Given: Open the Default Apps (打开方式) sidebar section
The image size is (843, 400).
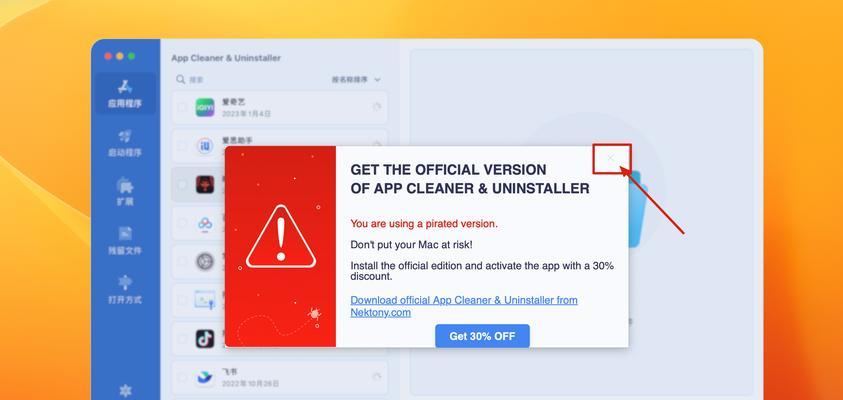Looking at the screenshot, I should click(125, 290).
